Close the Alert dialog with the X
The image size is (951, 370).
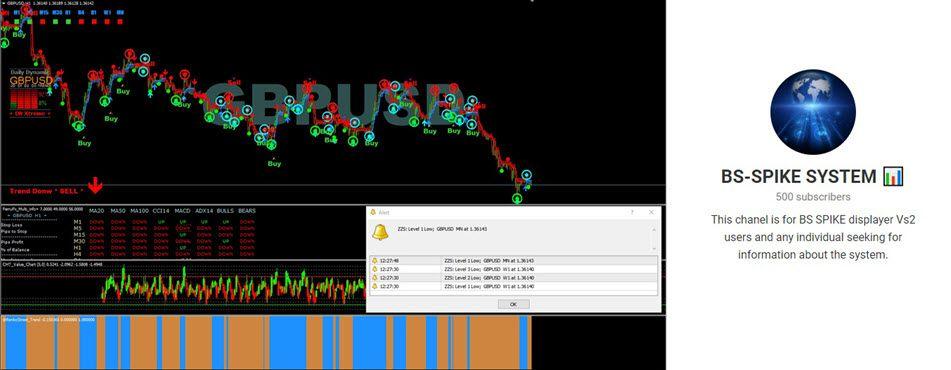[x=651, y=212]
